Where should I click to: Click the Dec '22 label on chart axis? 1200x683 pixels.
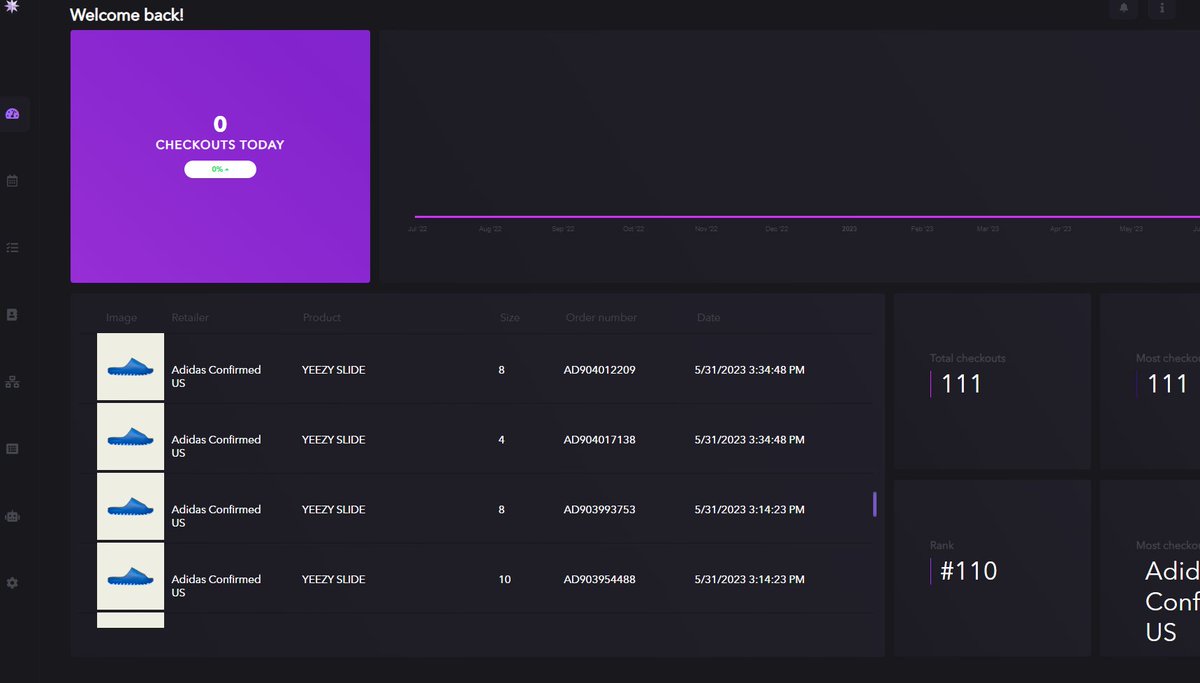pos(777,229)
